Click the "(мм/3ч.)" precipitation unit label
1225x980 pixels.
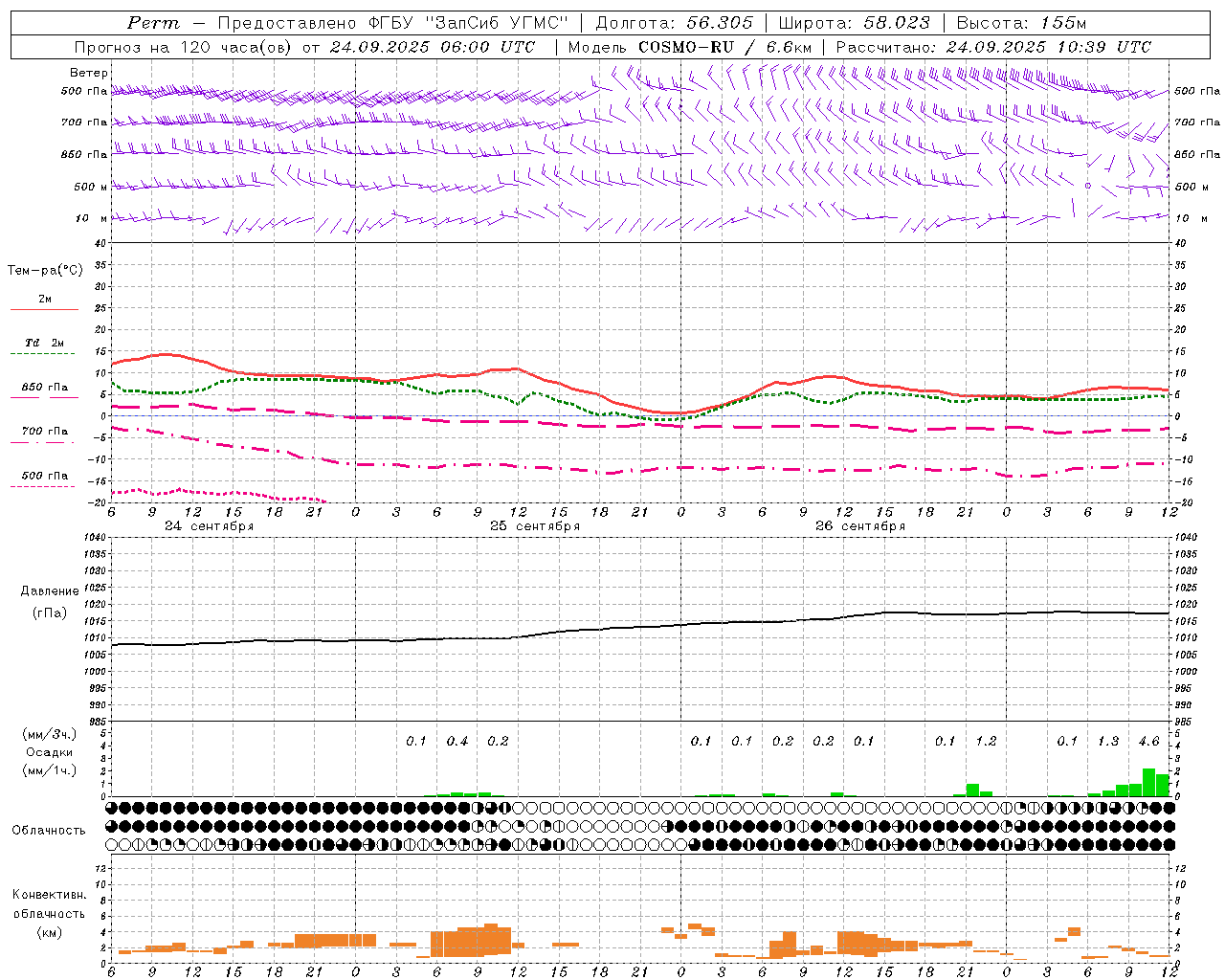click(x=49, y=734)
